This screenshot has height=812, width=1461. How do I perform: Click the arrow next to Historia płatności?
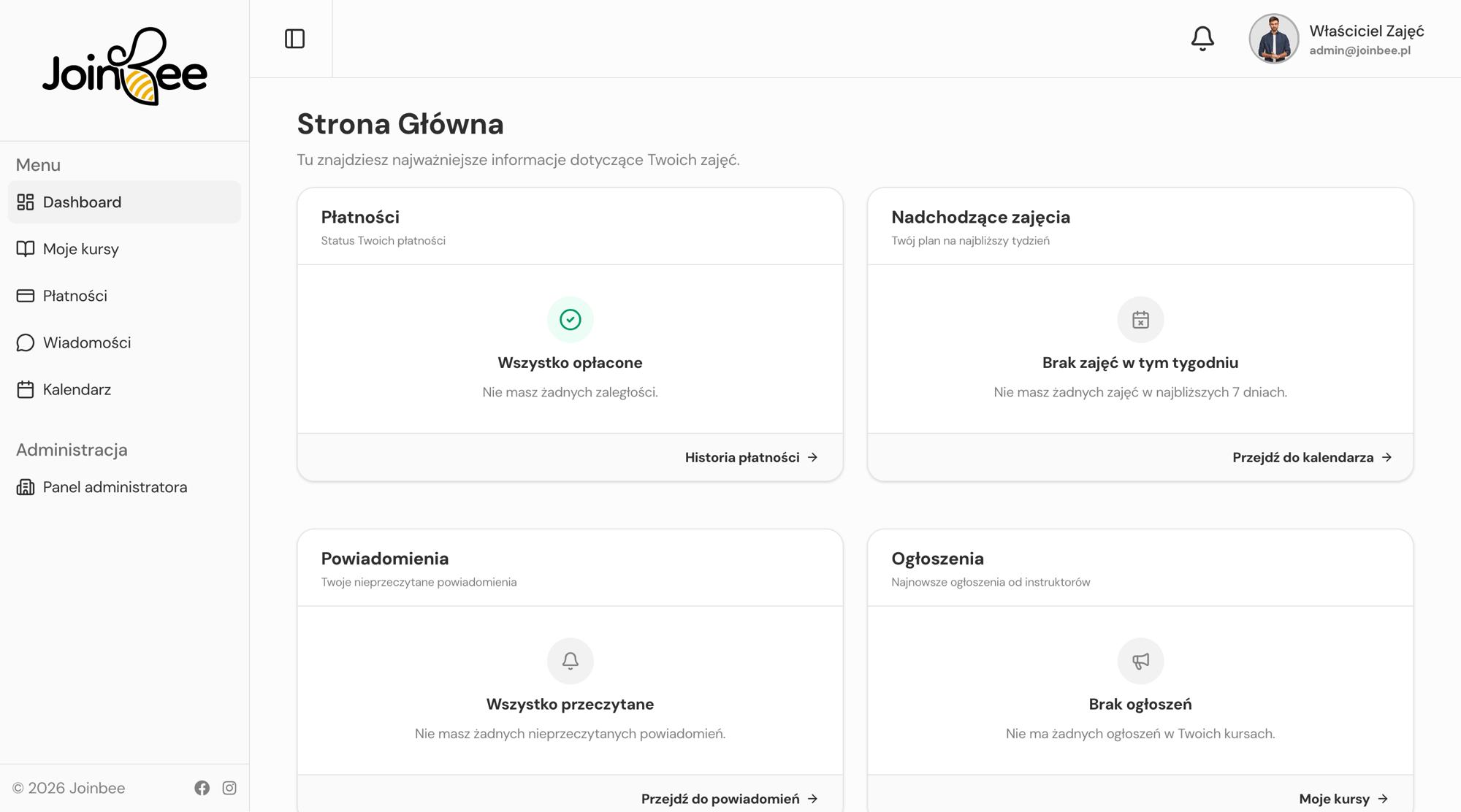click(813, 457)
